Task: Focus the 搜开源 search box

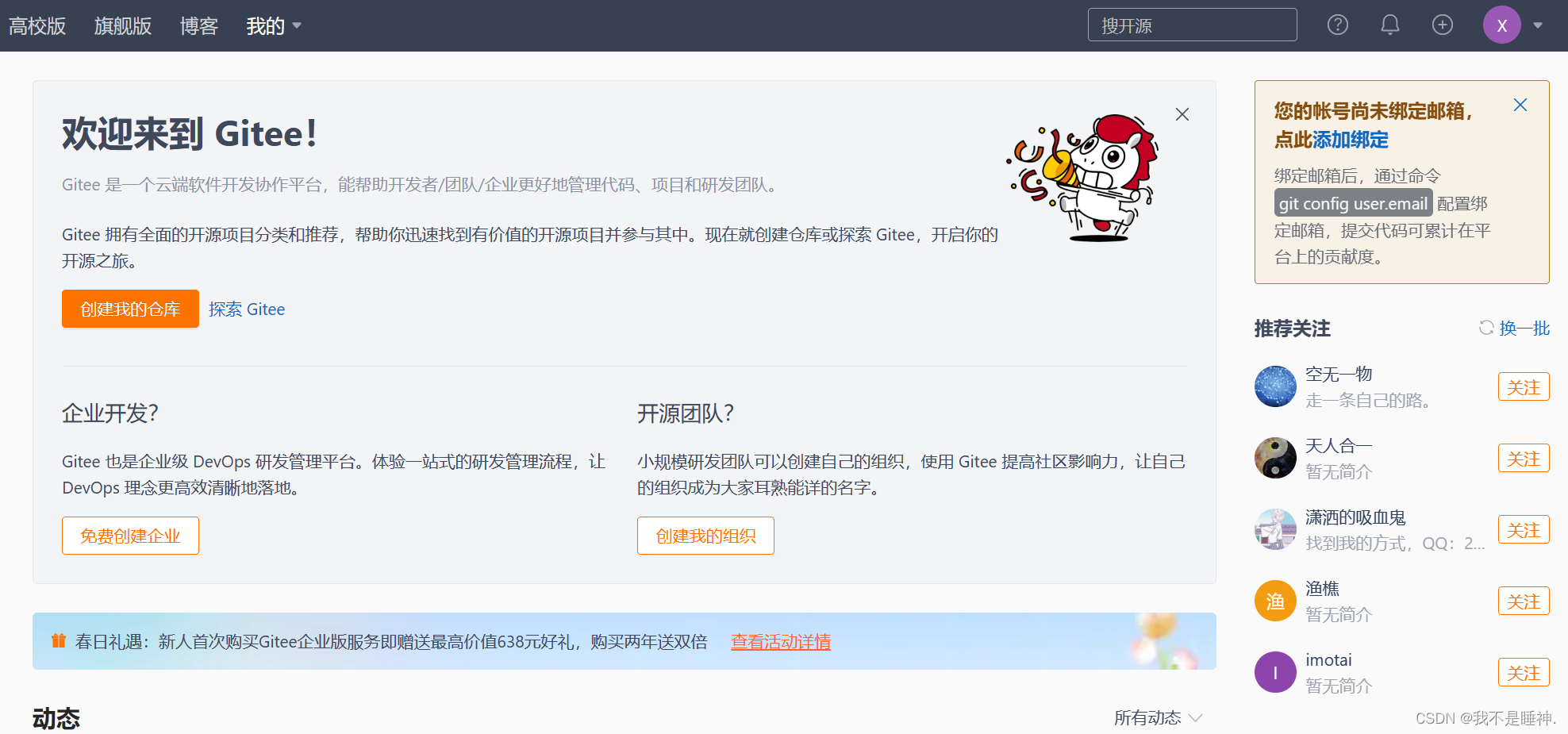Action: click(x=1192, y=25)
